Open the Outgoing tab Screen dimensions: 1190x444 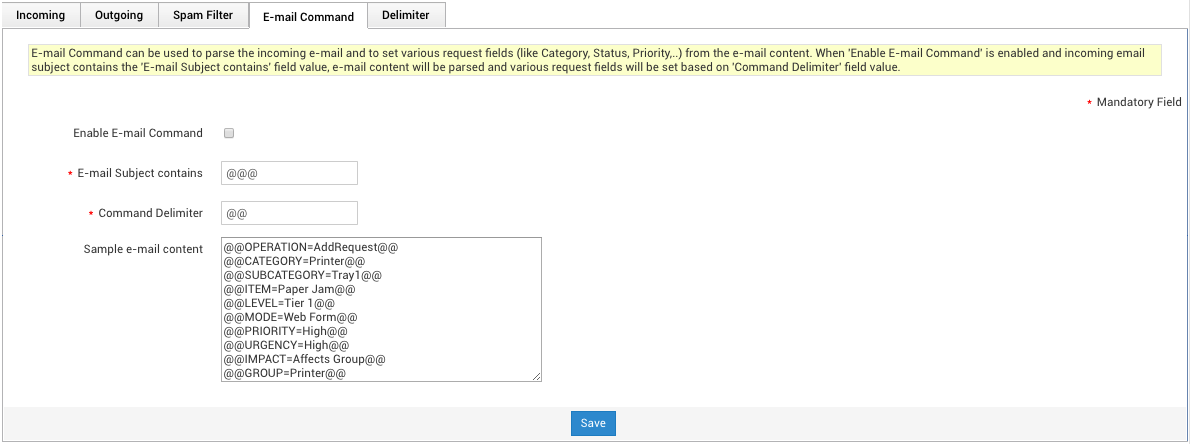(119, 15)
